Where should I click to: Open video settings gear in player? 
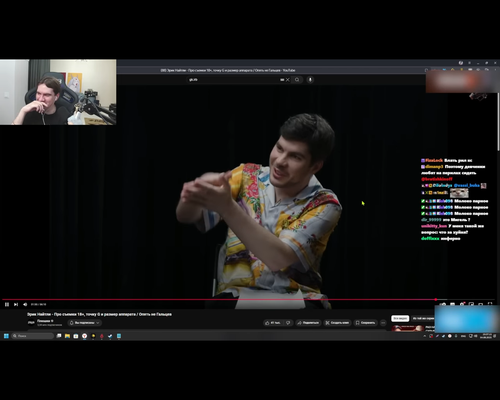click(462, 304)
